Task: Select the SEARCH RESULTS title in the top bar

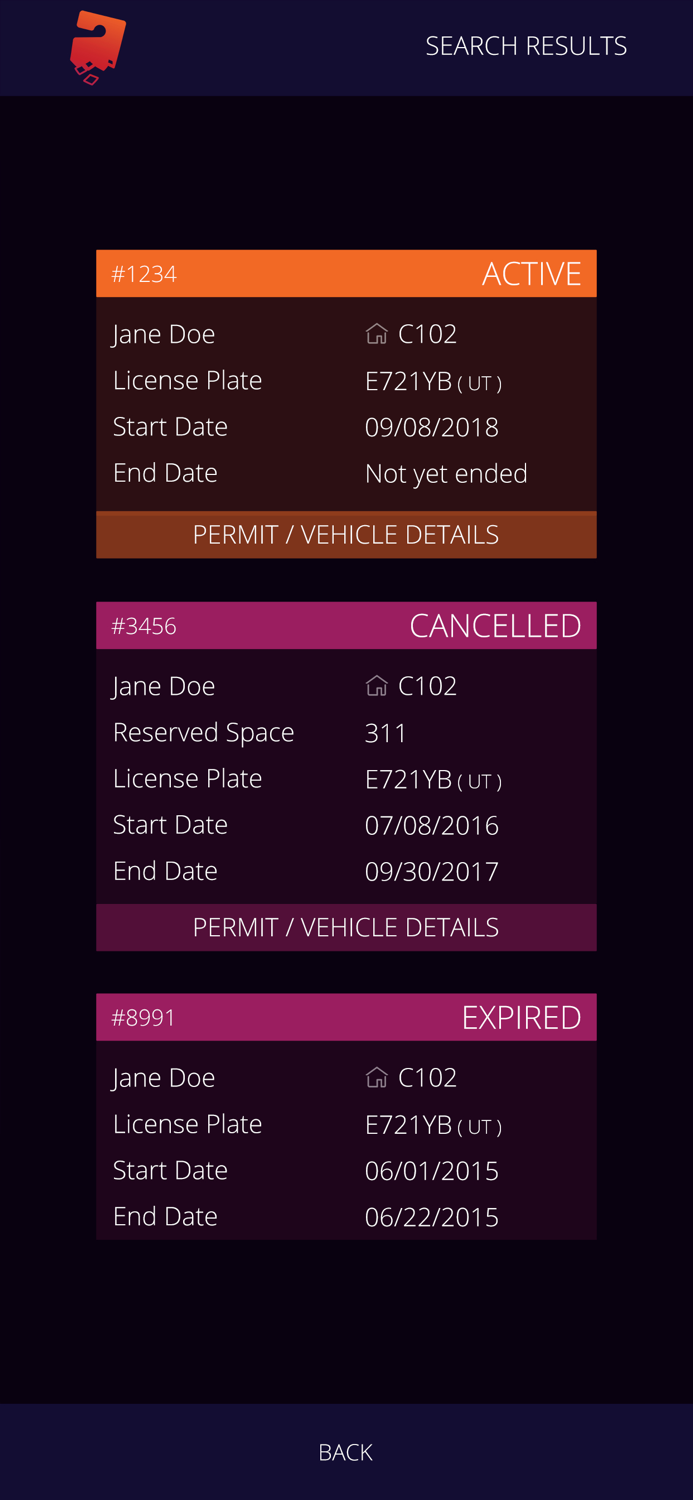Action: 526,45
